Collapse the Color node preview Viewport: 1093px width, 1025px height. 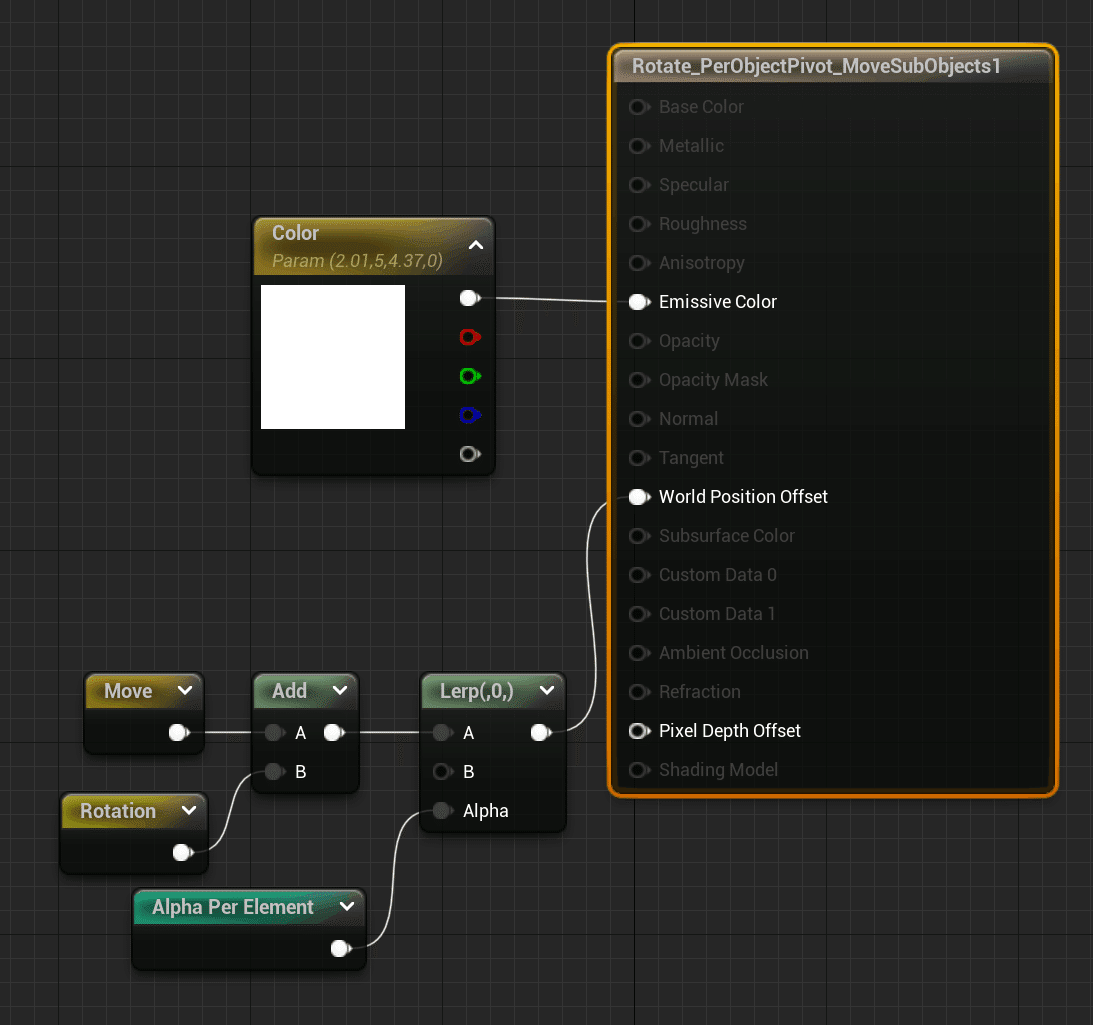[476, 245]
